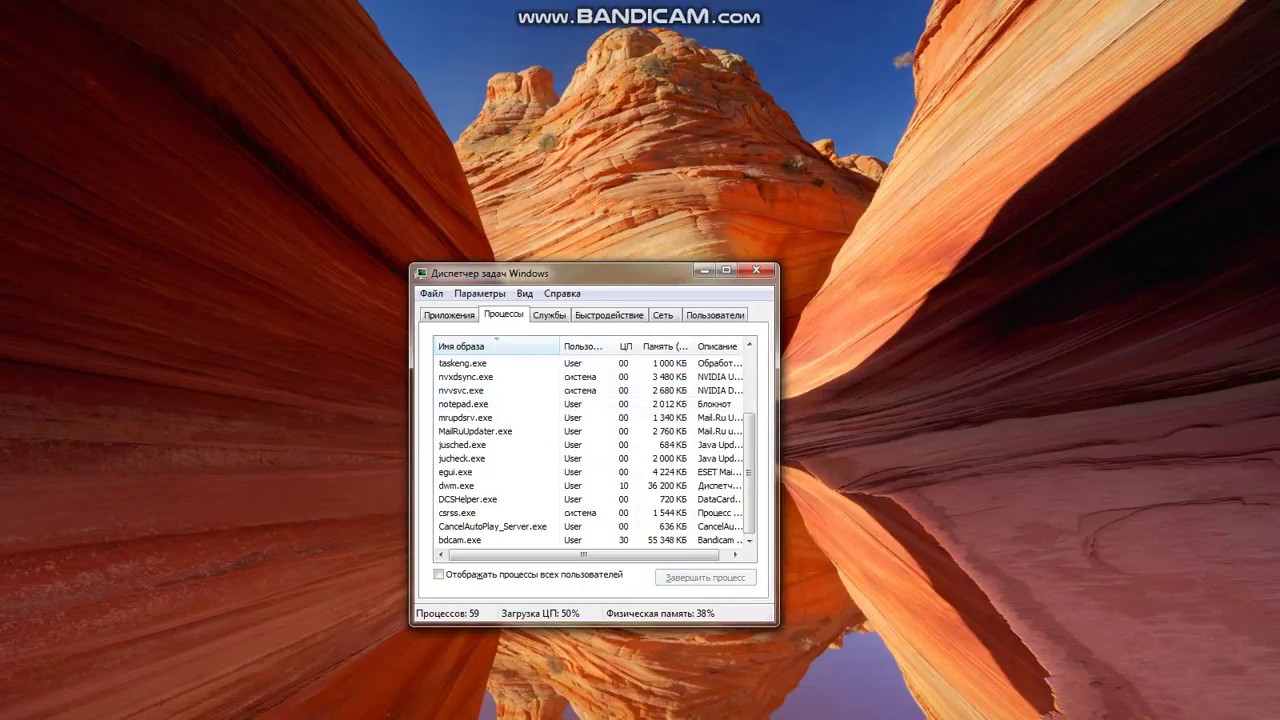Open the Параметры menu
The image size is (1280, 720).
coord(479,294)
